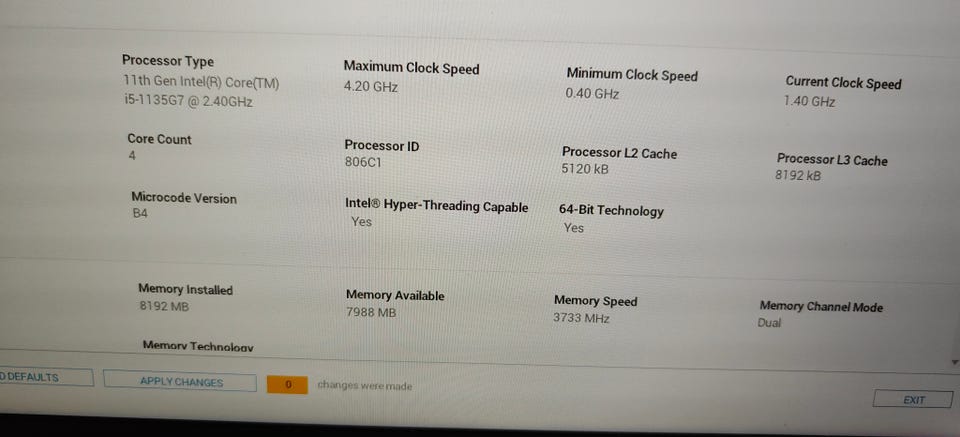The image size is (960, 437).
Task: Click the Intel Hyper-Threading Capable label
Action: pyautogui.click(x=436, y=206)
